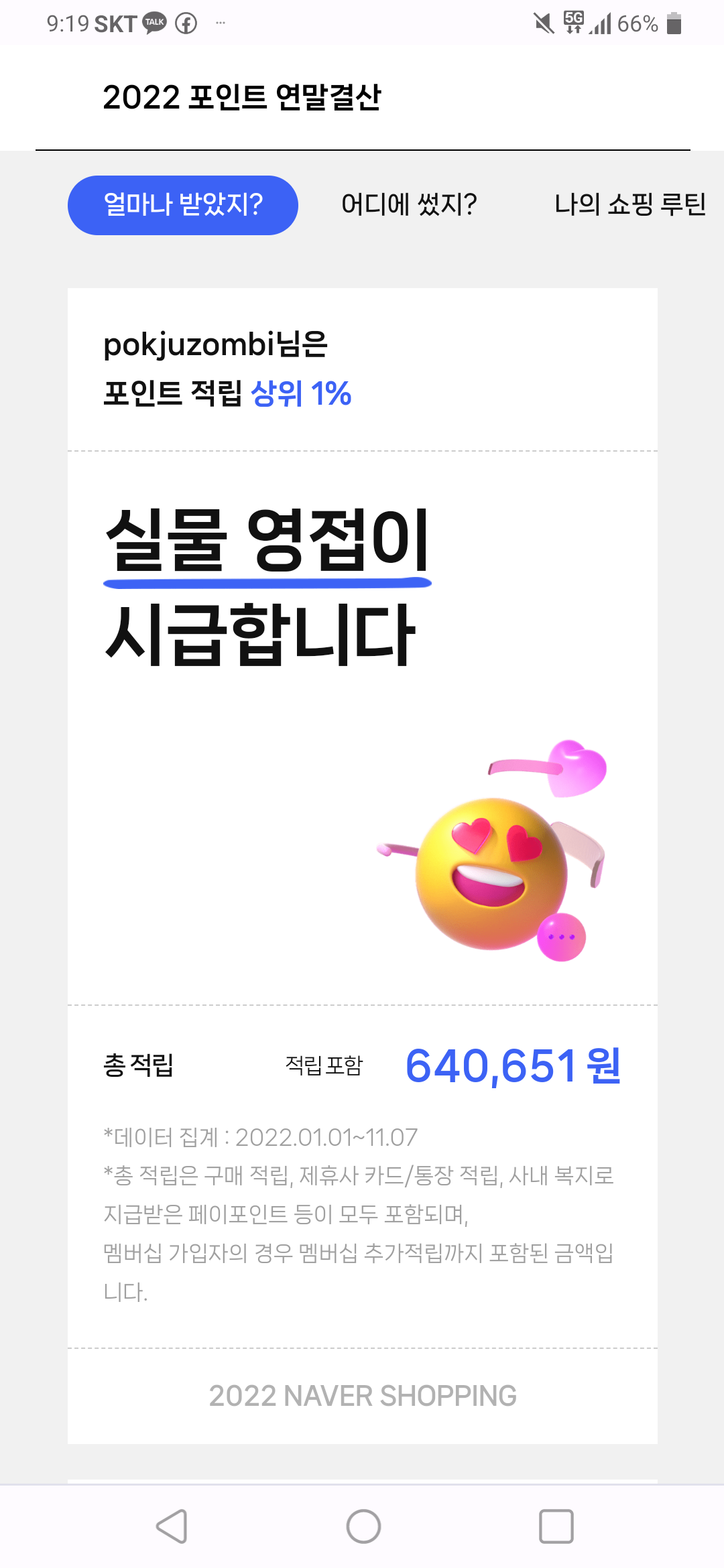Tap the 640,651 원 total amount
Screen dimensions: 724x1568
point(514,1065)
